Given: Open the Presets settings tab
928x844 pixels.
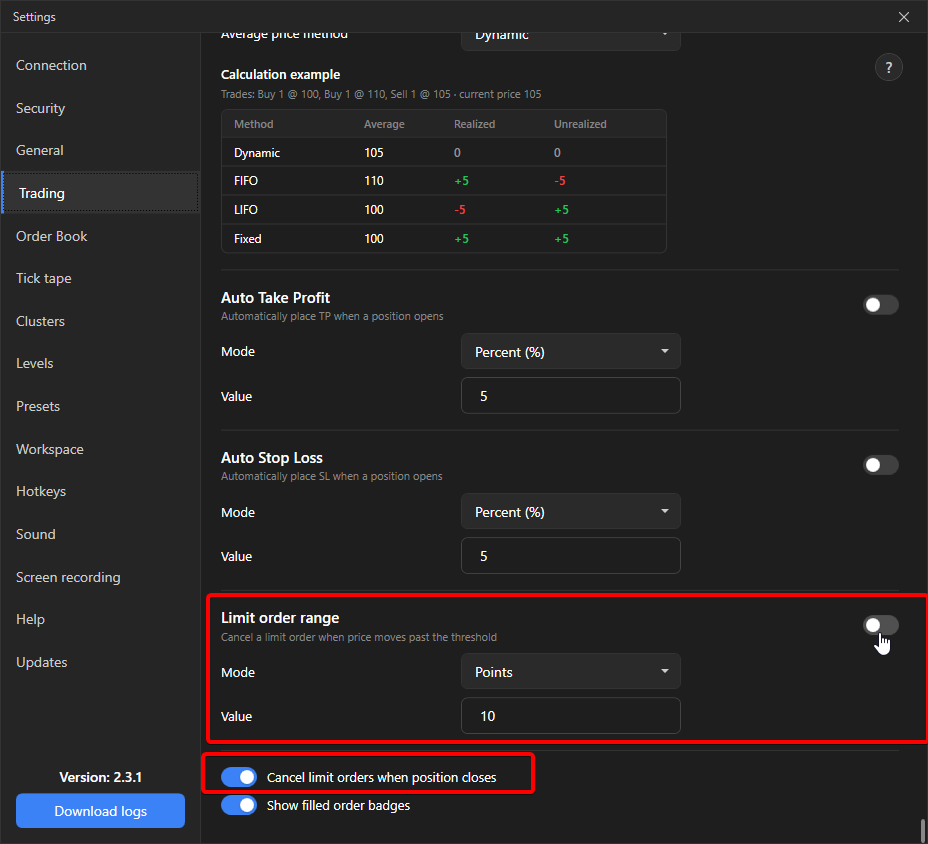Looking at the screenshot, I should click(101, 407).
